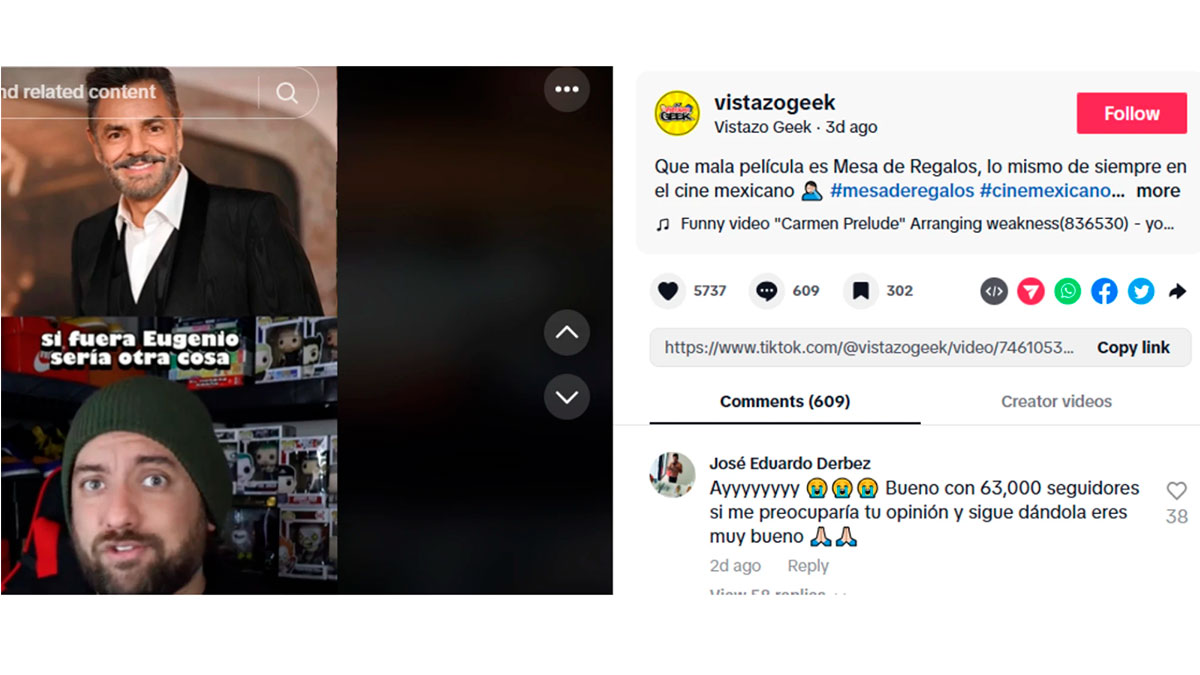Switch to the Creator videos tab
The width and height of the screenshot is (1200, 675).
point(1056,401)
